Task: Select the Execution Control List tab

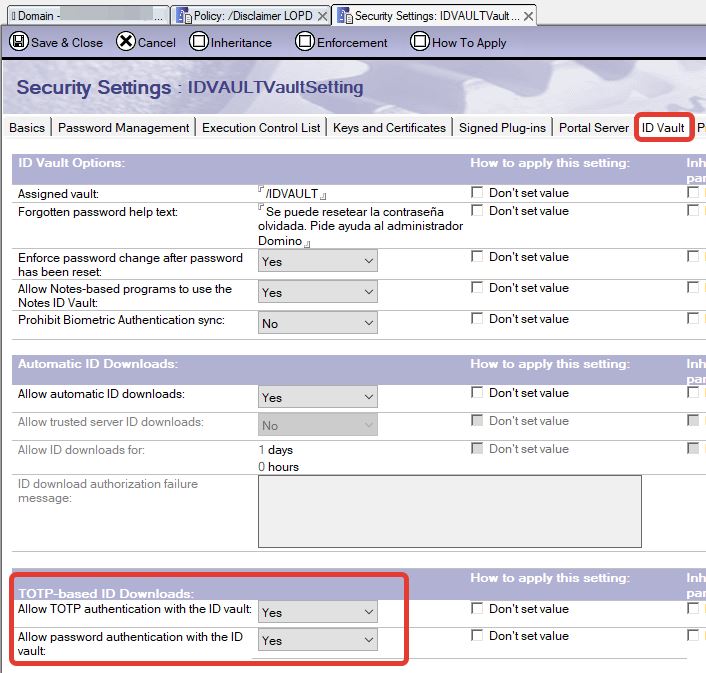Action: pos(261,128)
